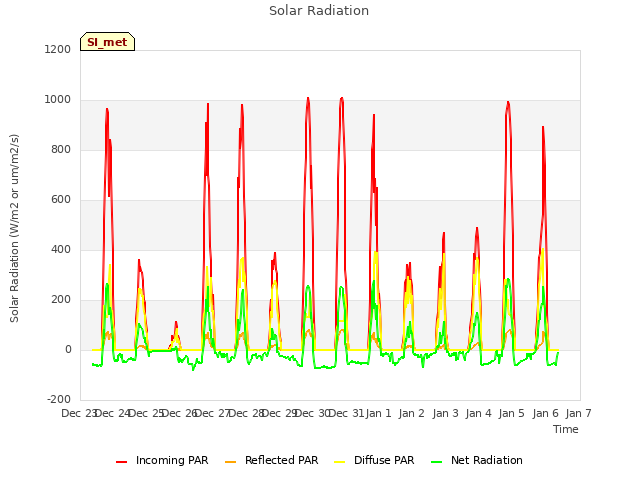Click the 1200 y-axis tick label

(58, 49)
